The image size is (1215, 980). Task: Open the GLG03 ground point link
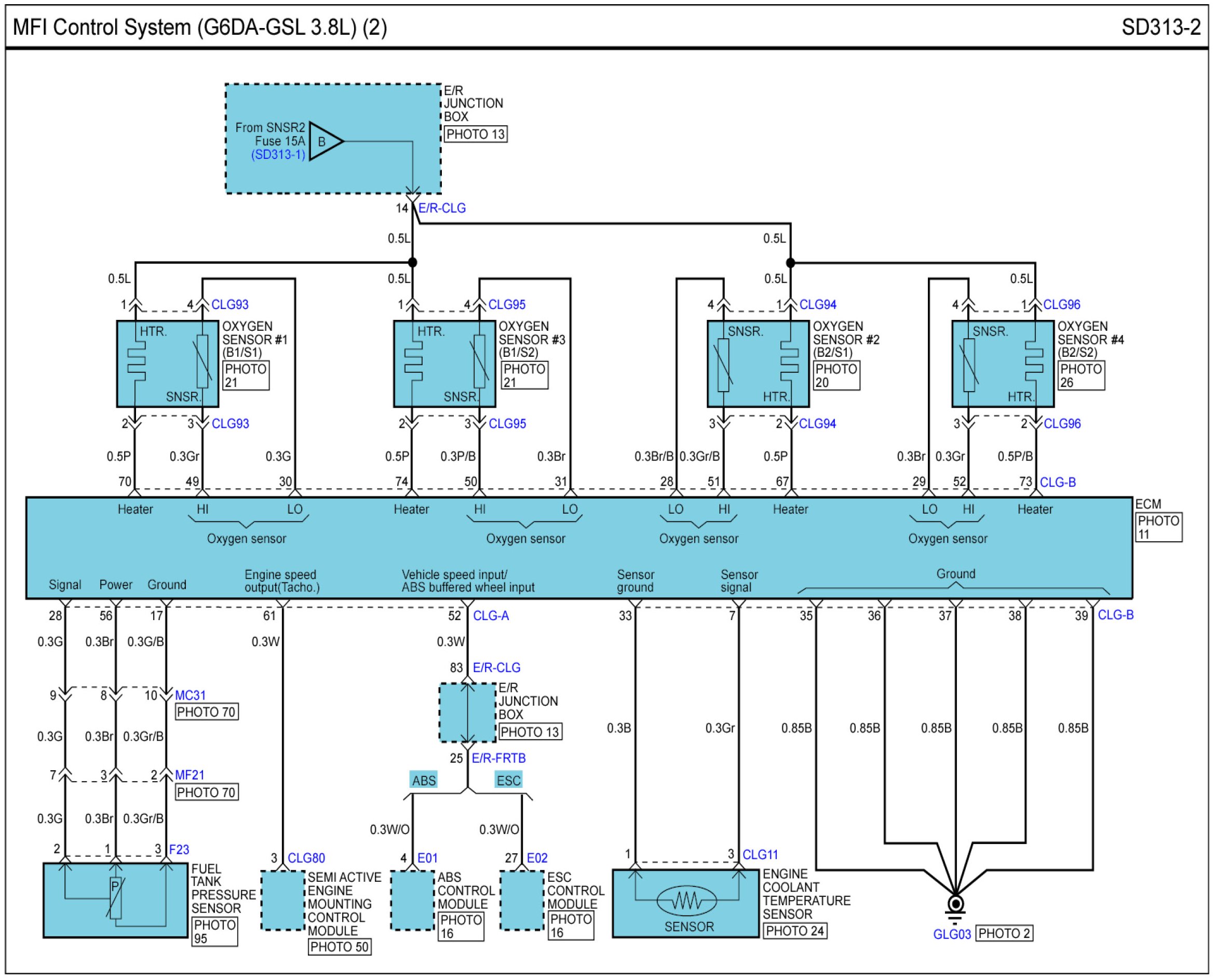coord(952,935)
